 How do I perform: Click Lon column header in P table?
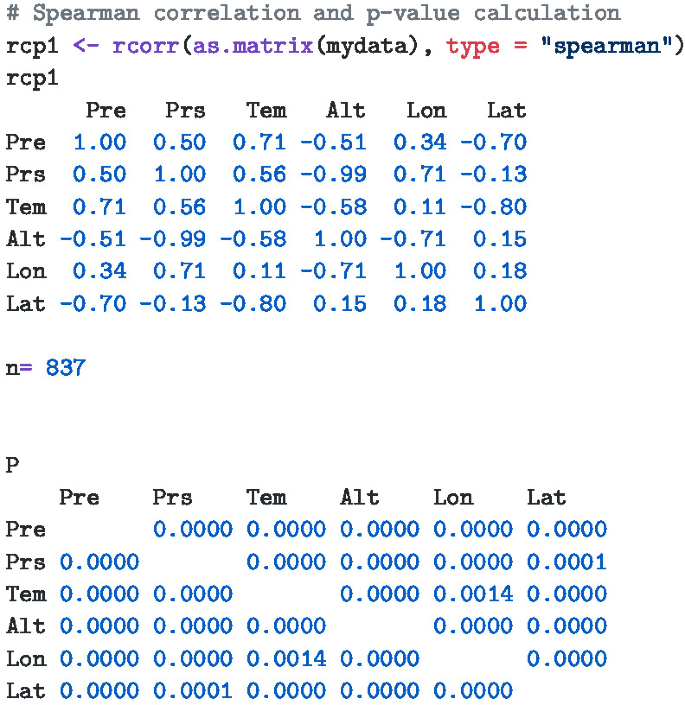[x=453, y=497]
